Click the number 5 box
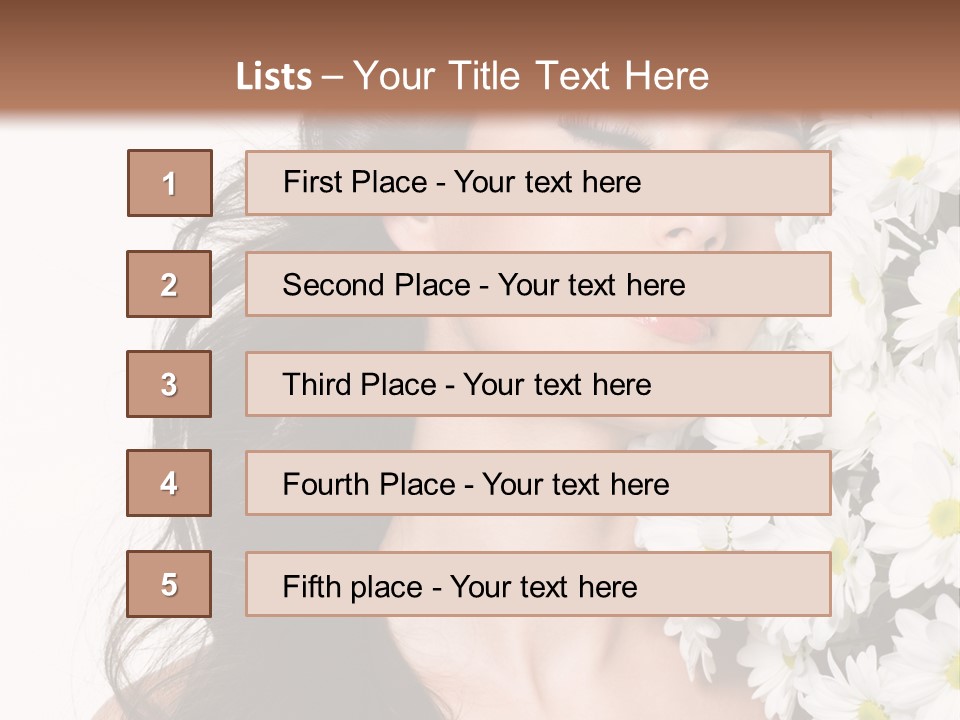 169,584
